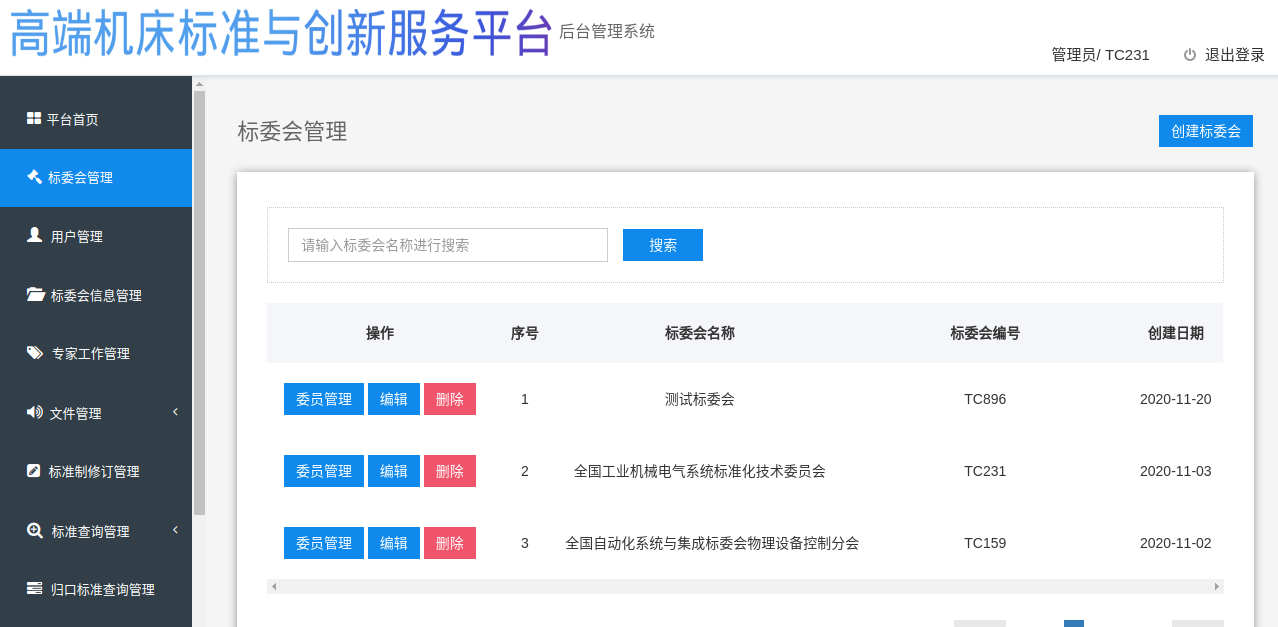The image size is (1278, 627).
Task: Click the gavel icon for 标委会管理
Action: point(34,177)
